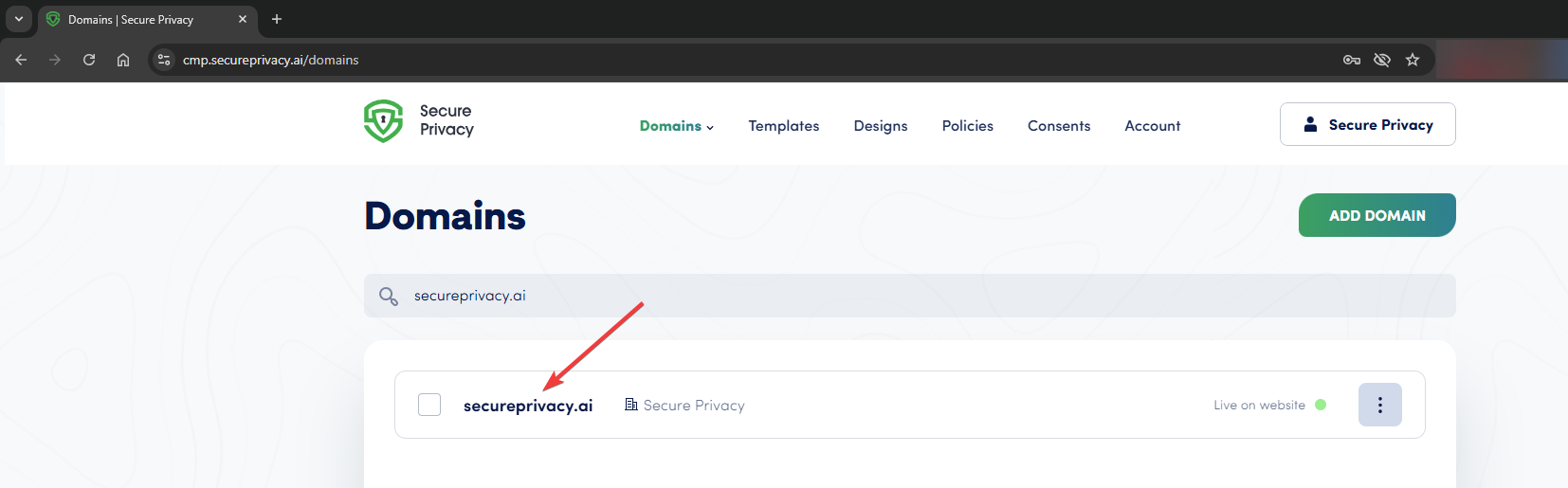The width and height of the screenshot is (1568, 488).
Task: Expand the Domains menu dropdown
Action: click(677, 126)
